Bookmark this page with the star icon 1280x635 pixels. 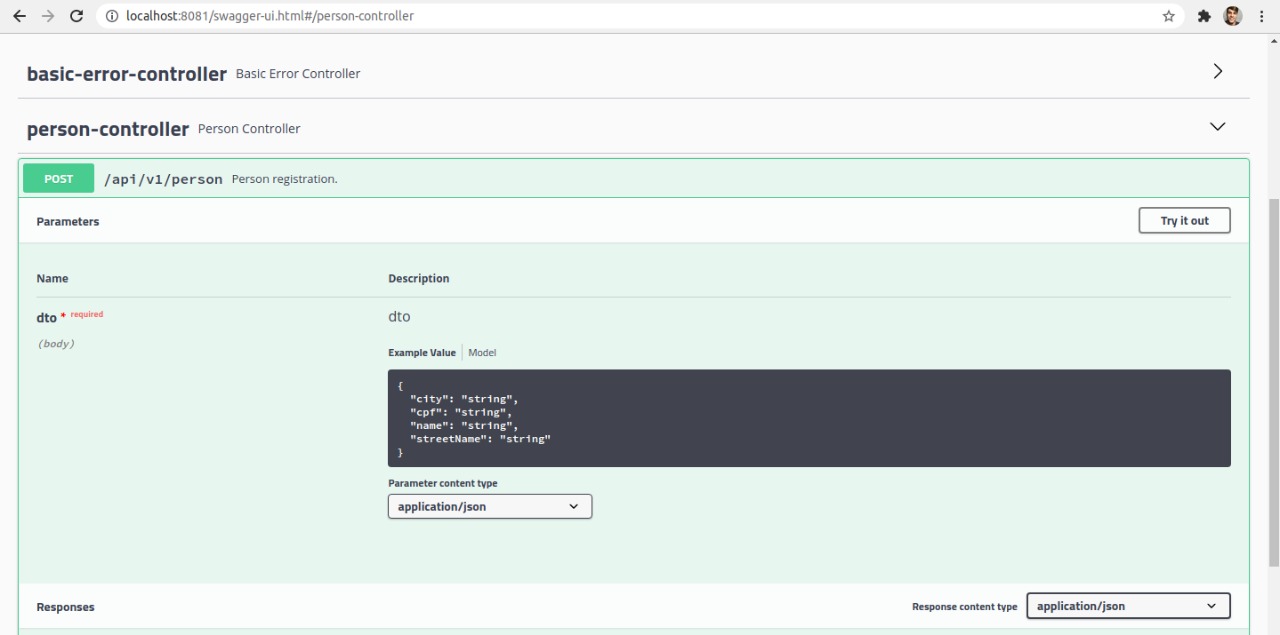pyautogui.click(x=1168, y=16)
